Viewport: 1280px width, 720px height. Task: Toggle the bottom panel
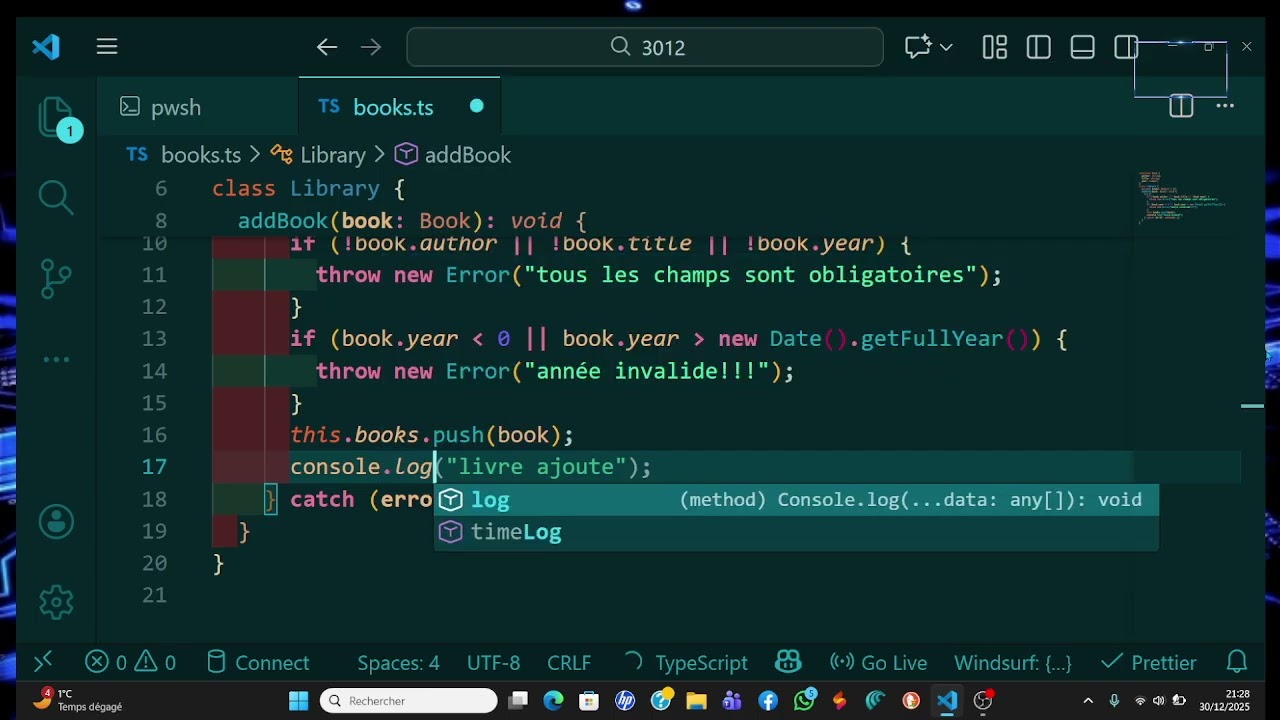[1082, 47]
